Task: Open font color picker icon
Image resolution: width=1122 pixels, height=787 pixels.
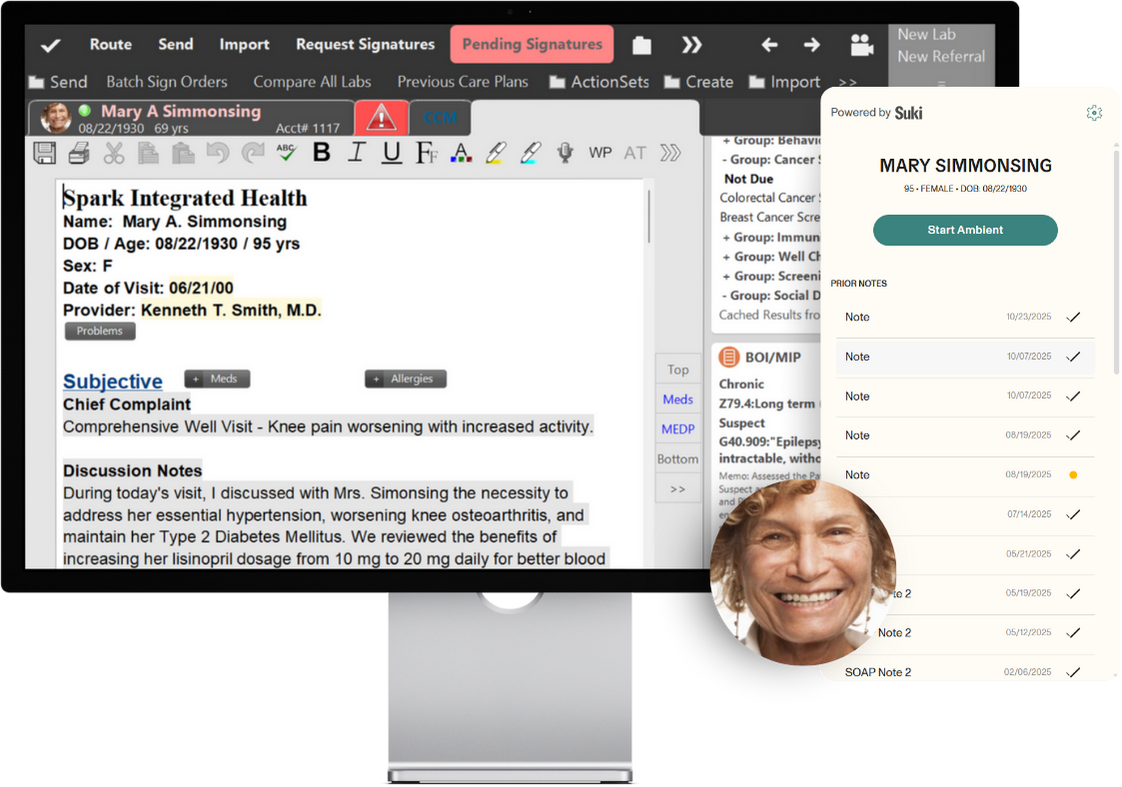Action: pyautogui.click(x=460, y=153)
